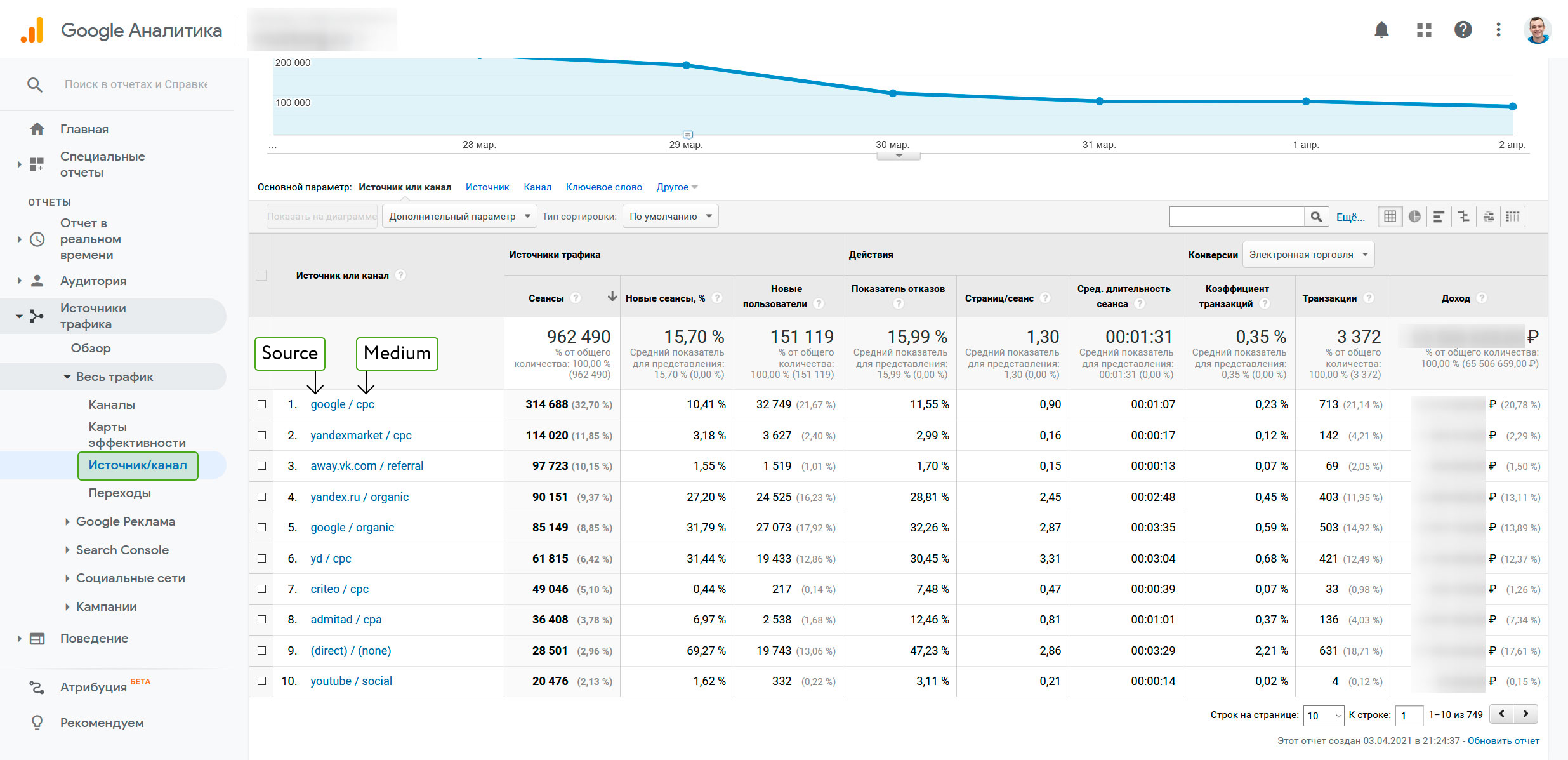This screenshot has width=1568, height=760.
Task: Open the Дополнительный параметр dropdown
Action: [x=459, y=217]
